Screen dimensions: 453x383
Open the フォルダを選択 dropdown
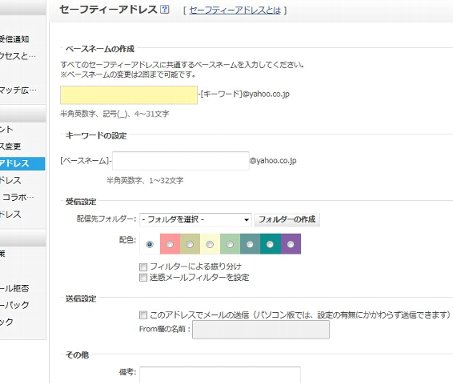195,220
